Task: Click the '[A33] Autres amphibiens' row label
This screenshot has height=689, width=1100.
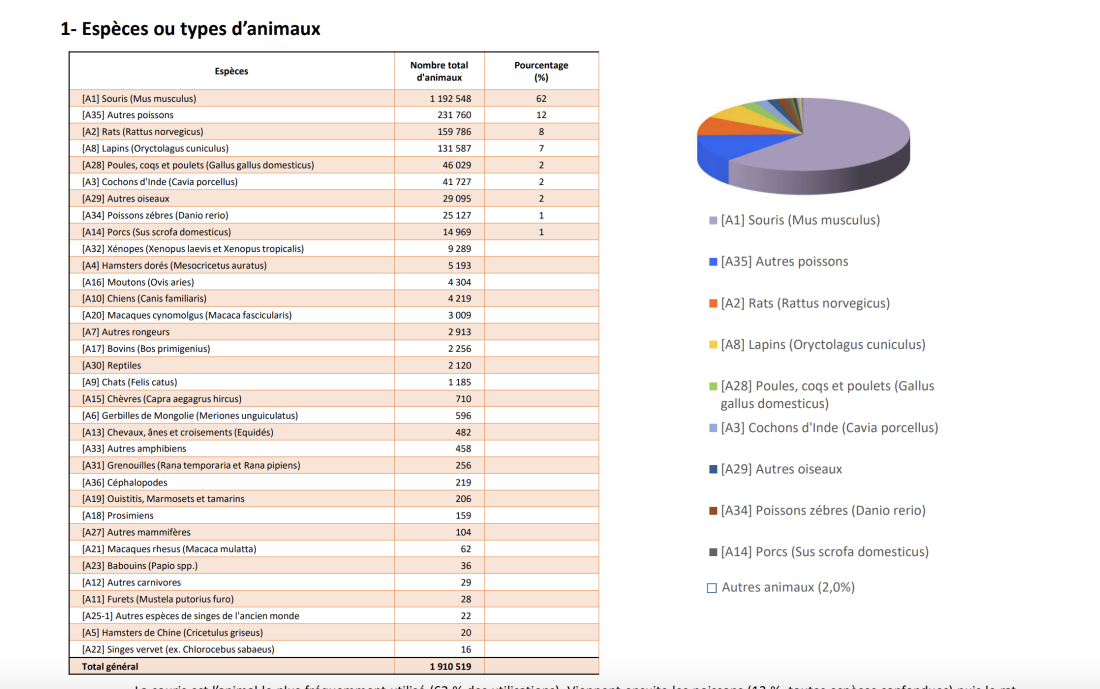Action: click(134, 449)
